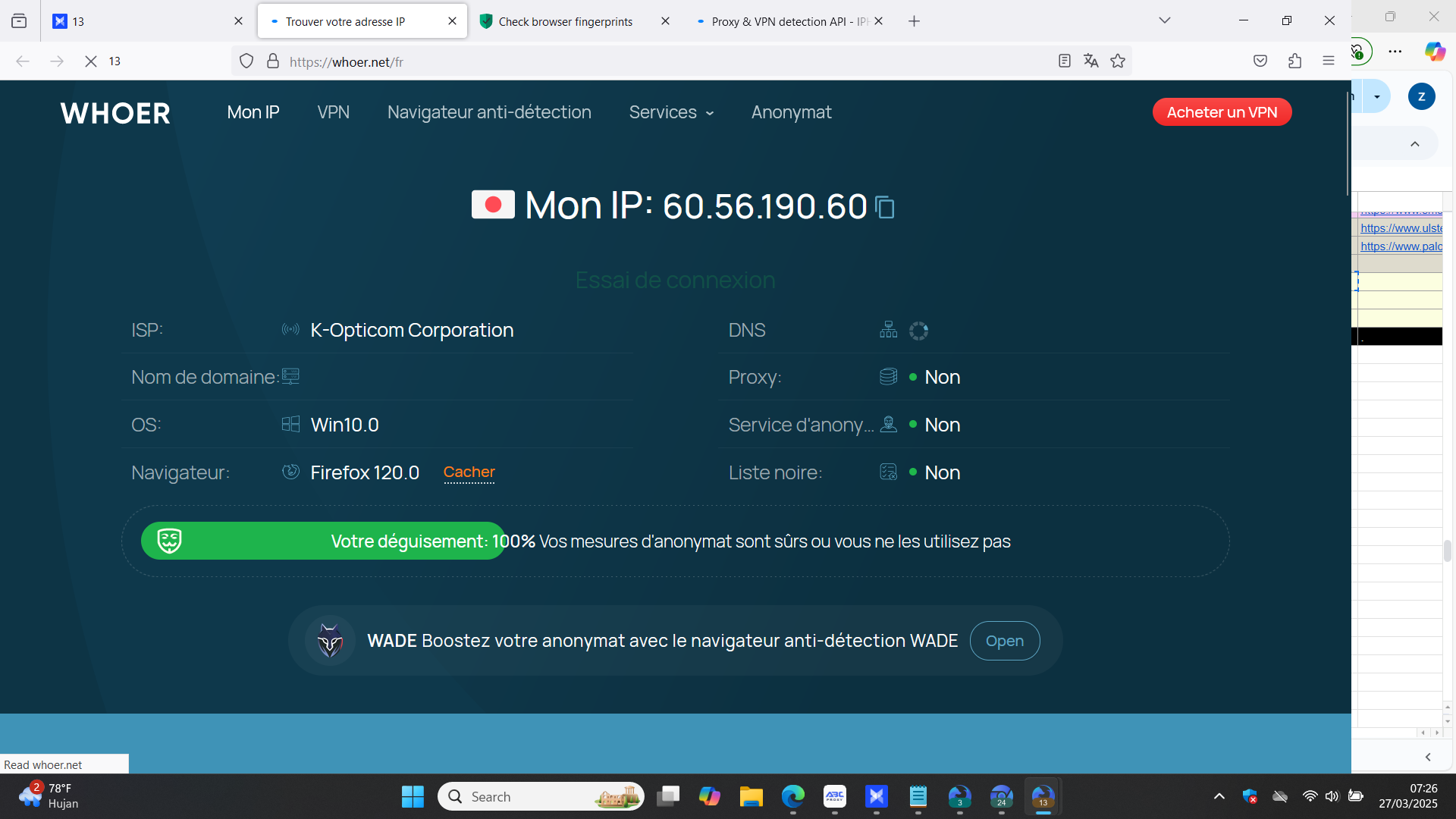This screenshot has height=819, width=1456.
Task: Expand the Services dropdown menu
Action: click(x=671, y=112)
